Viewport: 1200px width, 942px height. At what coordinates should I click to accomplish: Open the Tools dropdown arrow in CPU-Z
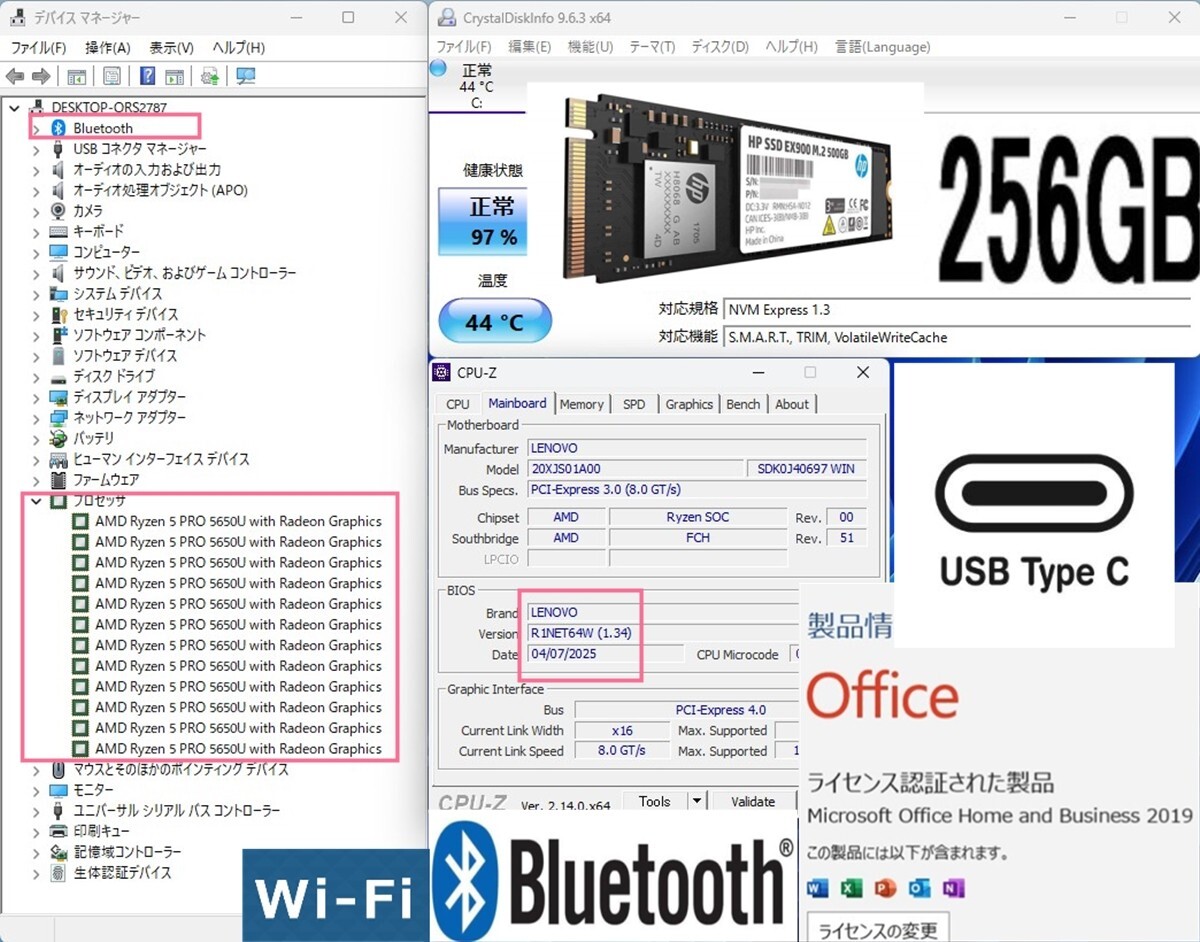696,801
